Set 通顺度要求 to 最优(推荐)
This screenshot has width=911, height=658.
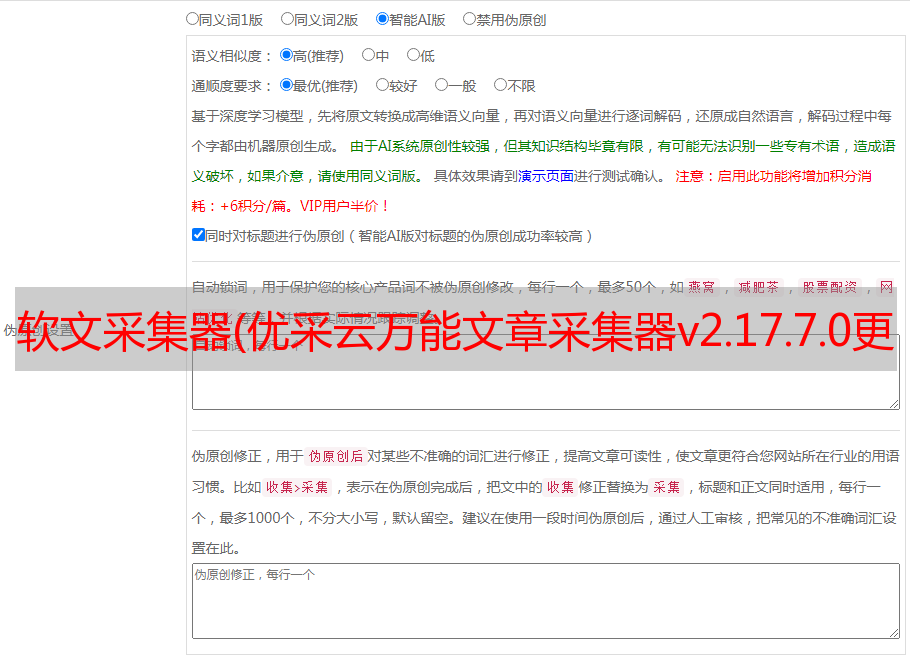tap(286, 85)
